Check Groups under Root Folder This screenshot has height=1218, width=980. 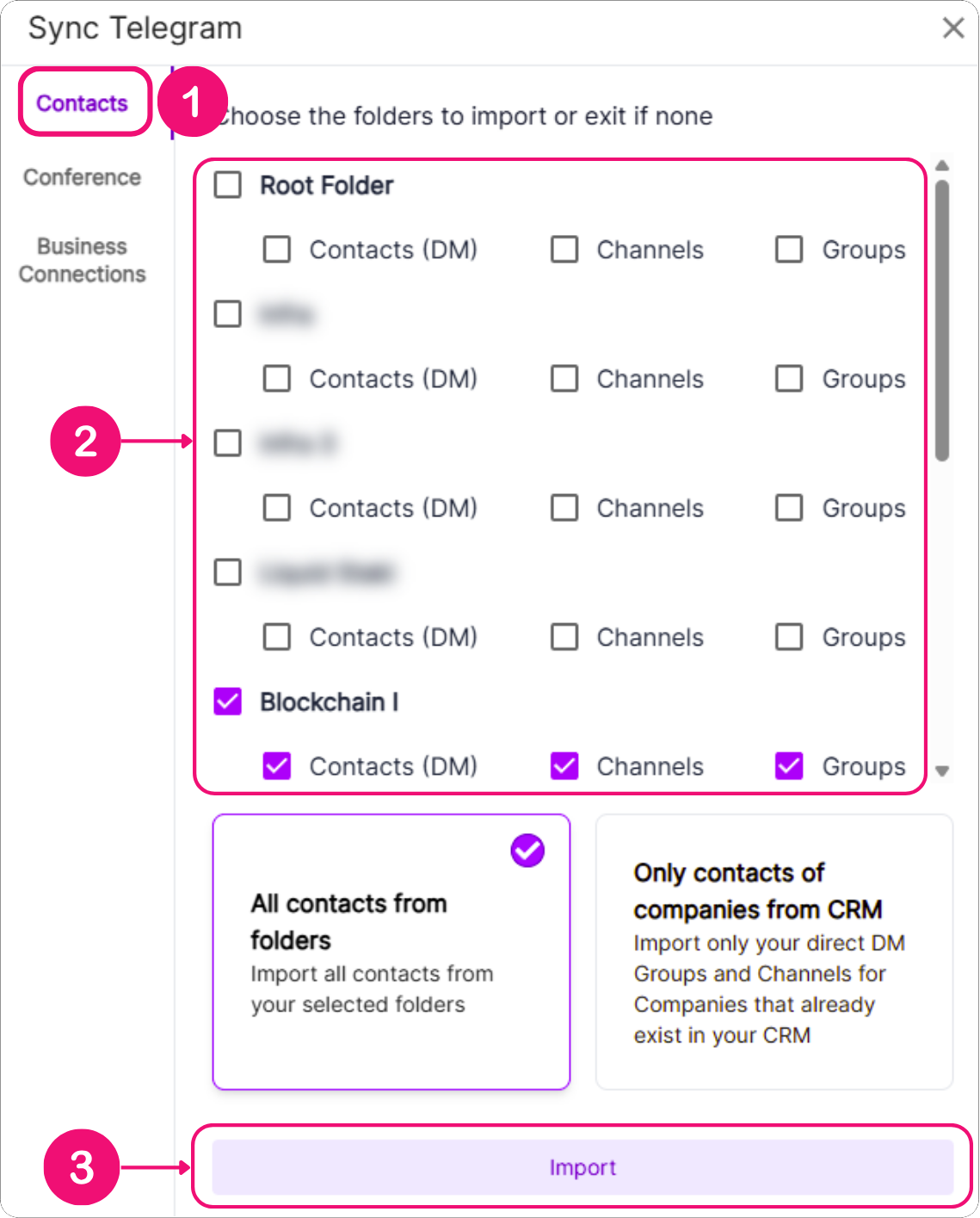coord(789,250)
